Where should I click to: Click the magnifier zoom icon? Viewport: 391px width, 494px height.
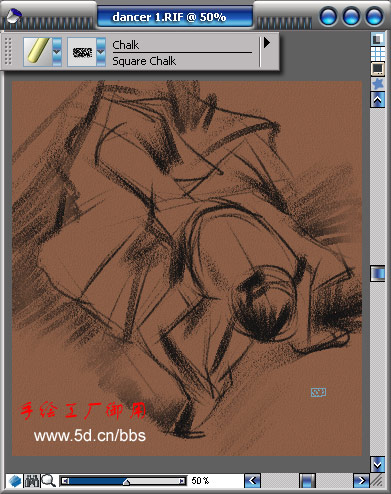click(x=49, y=481)
